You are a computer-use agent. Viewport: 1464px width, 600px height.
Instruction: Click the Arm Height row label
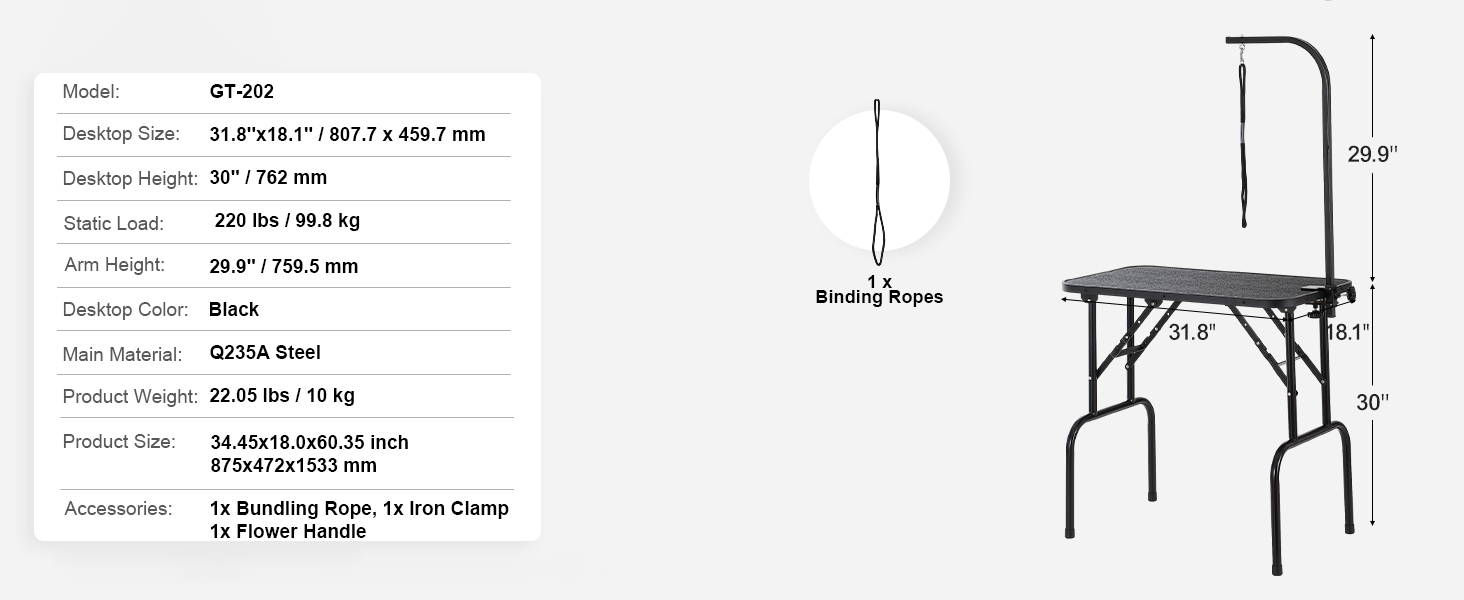[x=114, y=265]
